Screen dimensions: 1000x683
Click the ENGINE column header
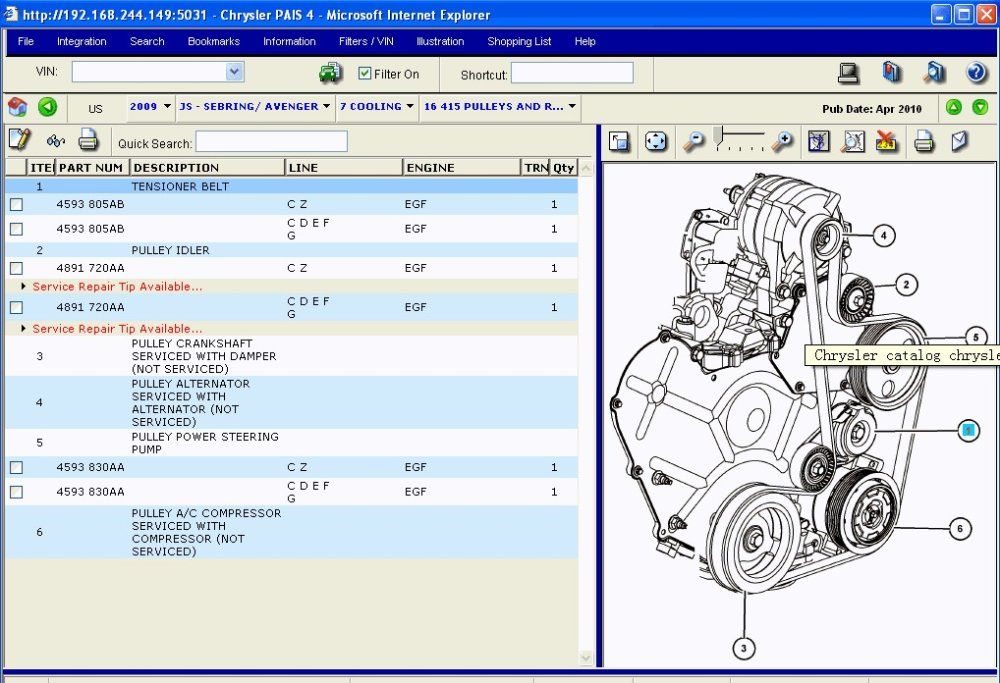pos(462,168)
